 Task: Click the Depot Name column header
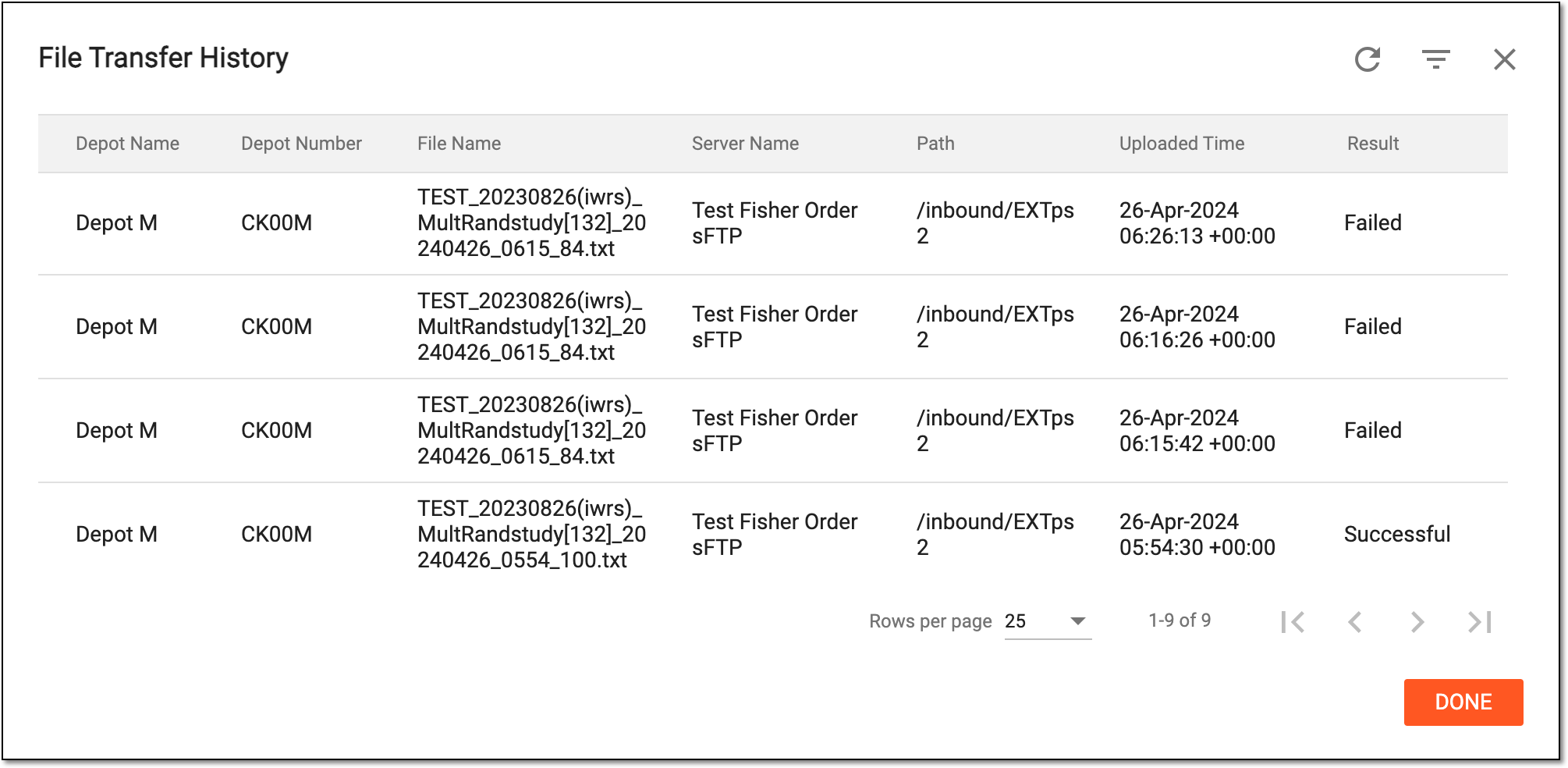point(127,144)
